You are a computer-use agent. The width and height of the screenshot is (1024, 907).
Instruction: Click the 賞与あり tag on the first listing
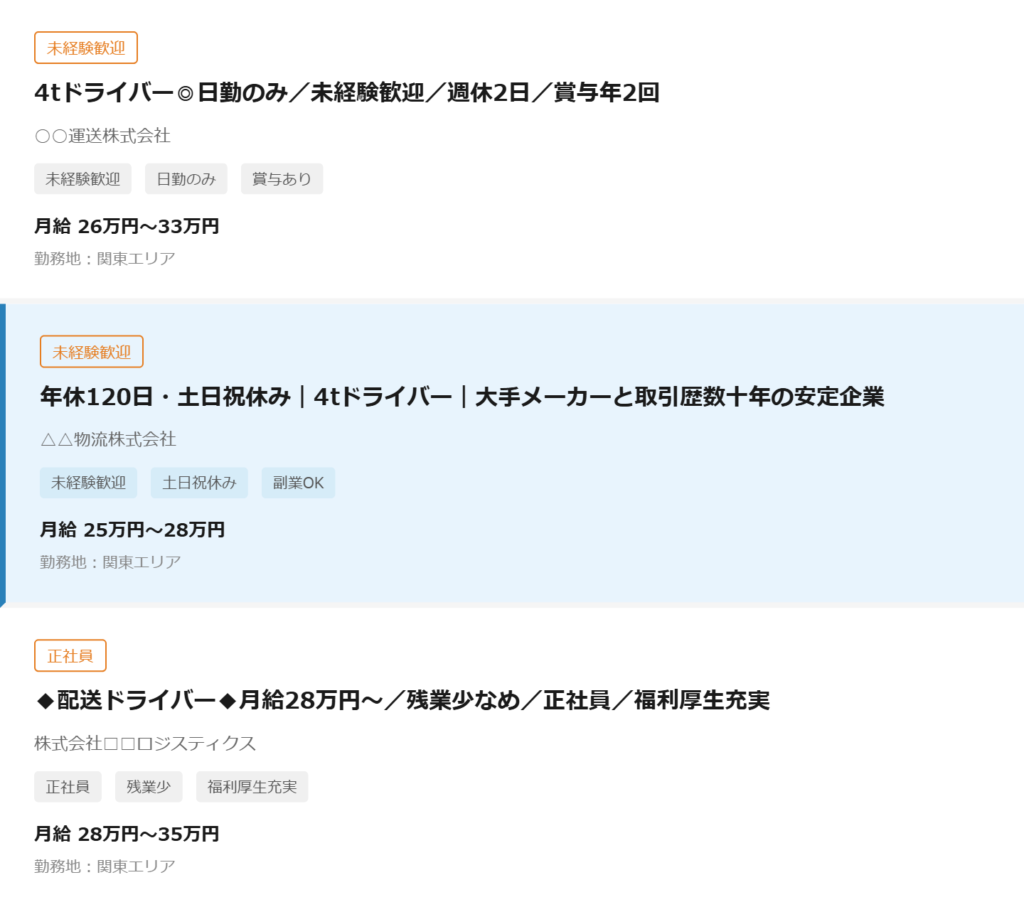(281, 178)
